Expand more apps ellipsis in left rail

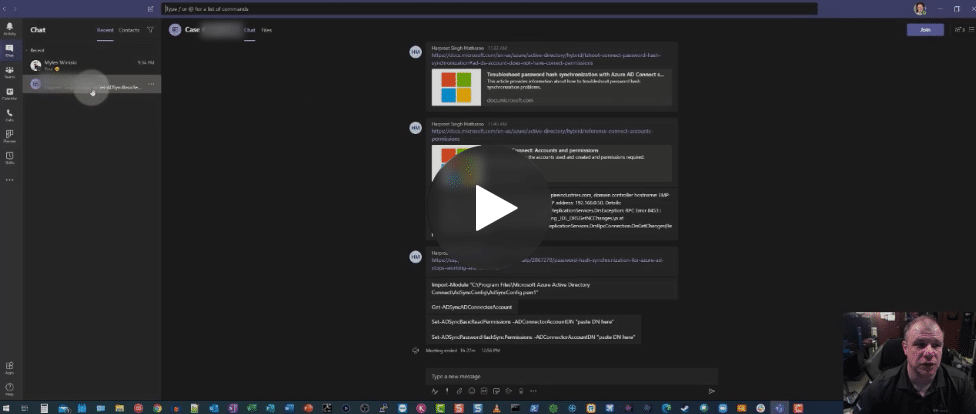pyautogui.click(x=9, y=180)
